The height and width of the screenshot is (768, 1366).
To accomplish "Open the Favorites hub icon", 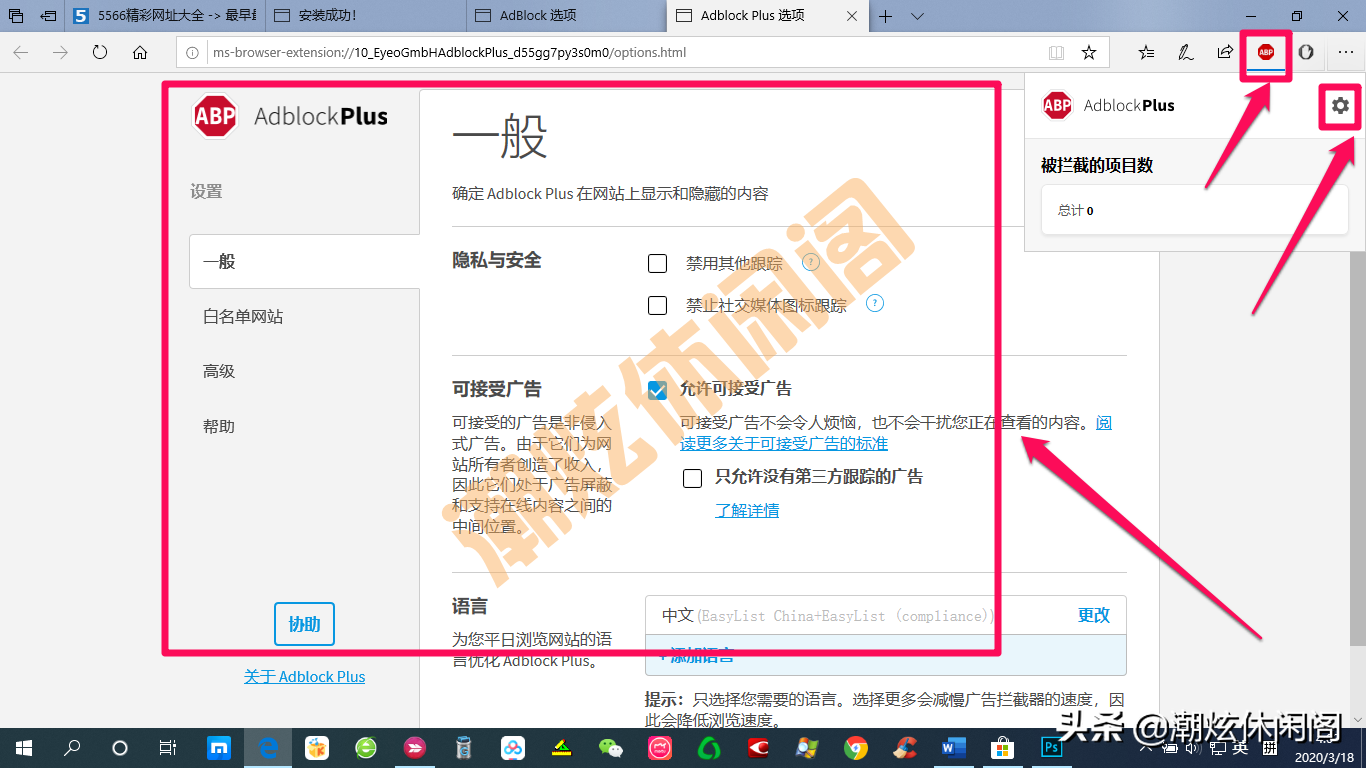I will point(1146,53).
